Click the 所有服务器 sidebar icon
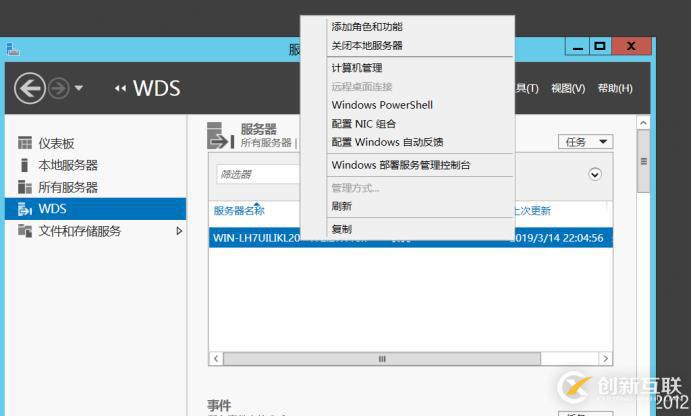692x416 pixels. pyautogui.click(x=25, y=187)
